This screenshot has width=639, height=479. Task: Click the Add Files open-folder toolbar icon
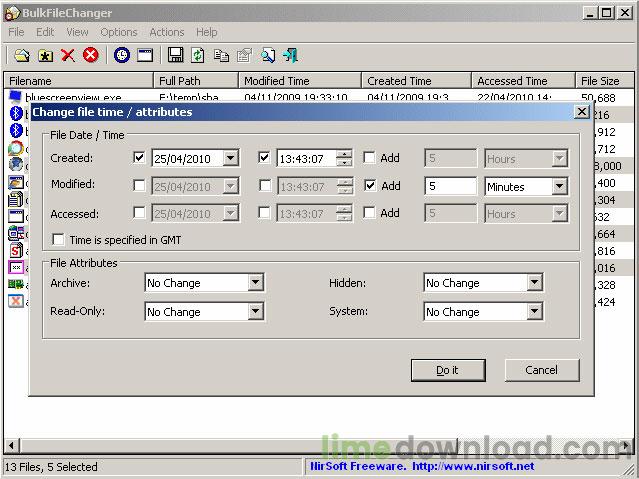21,55
